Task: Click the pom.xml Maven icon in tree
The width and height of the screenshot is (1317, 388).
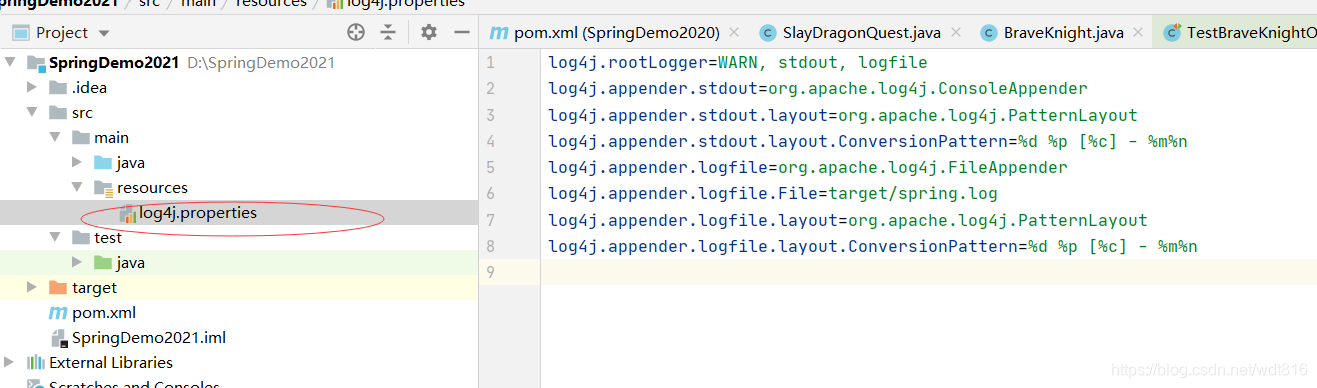Action: click(58, 313)
